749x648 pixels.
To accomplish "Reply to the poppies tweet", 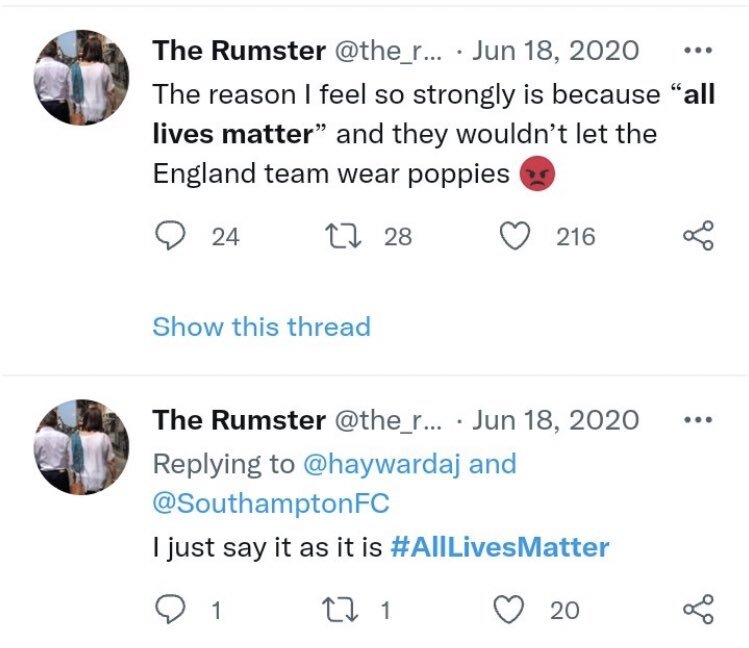I will click(x=171, y=236).
